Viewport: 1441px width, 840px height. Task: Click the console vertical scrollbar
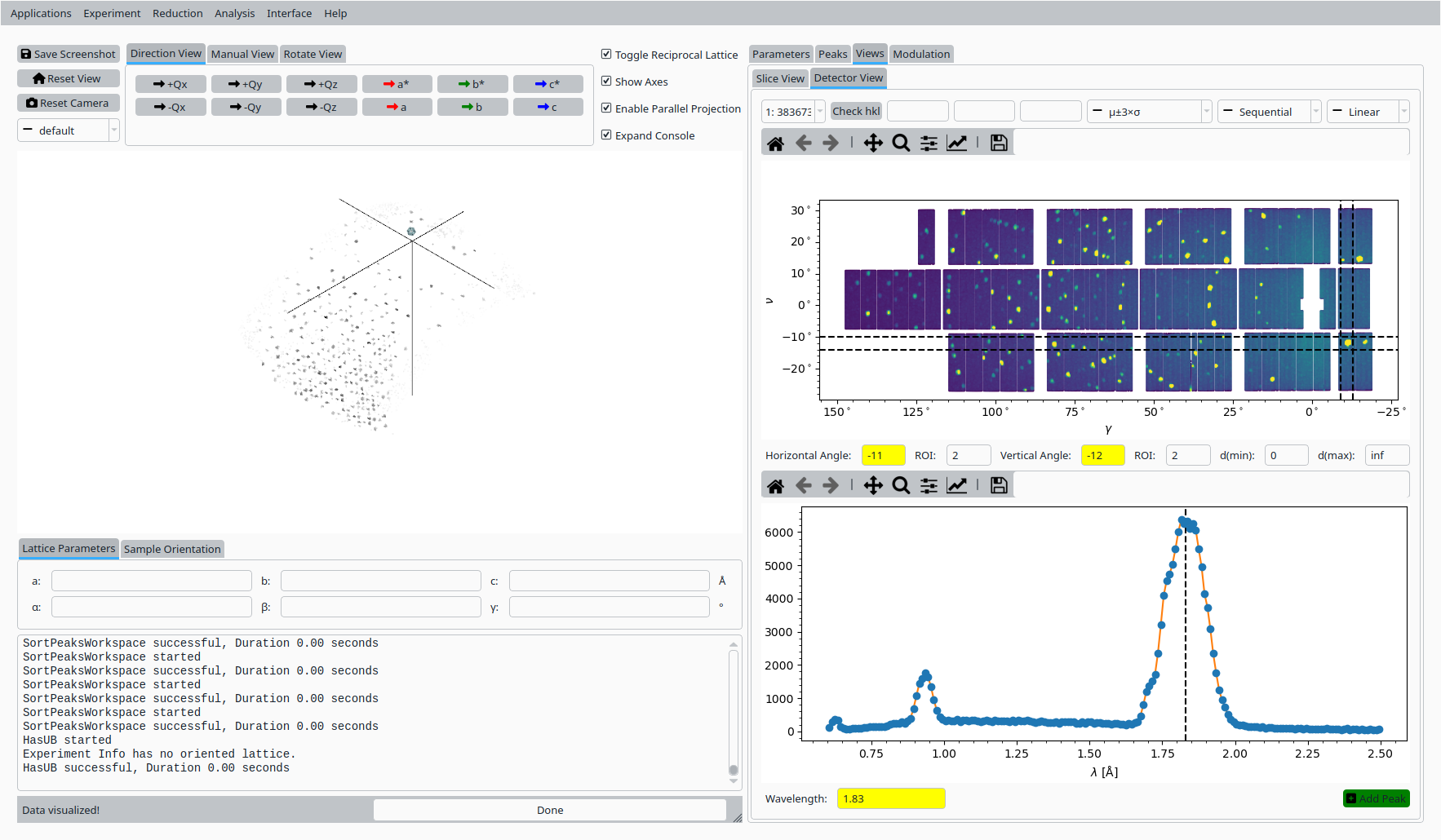pos(734,710)
